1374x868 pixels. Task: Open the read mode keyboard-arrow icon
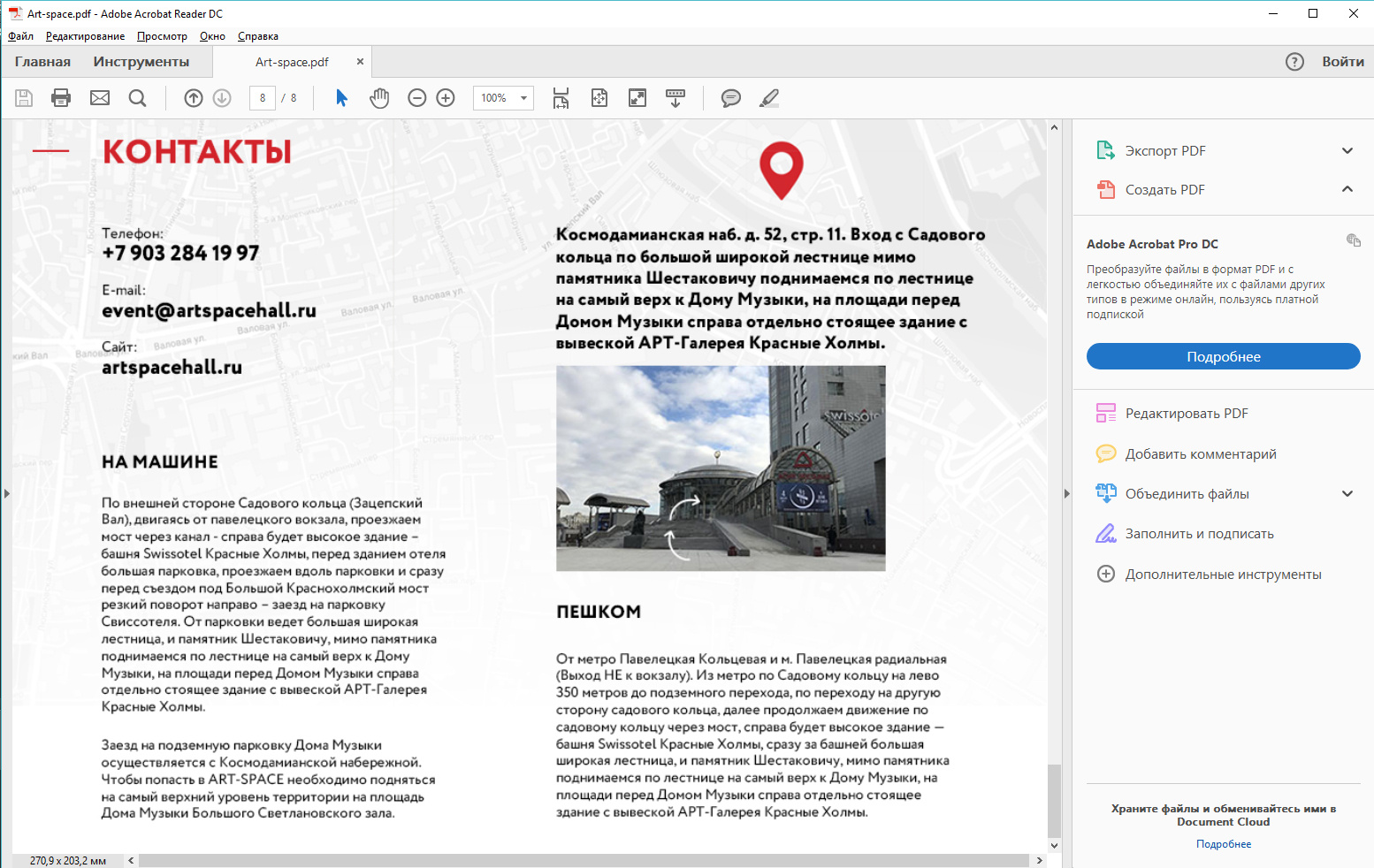click(x=676, y=98)
